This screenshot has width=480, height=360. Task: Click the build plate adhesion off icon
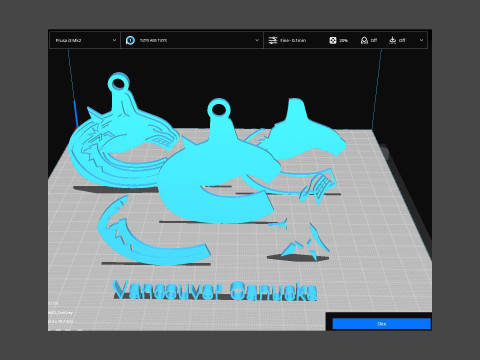point(393,40)
